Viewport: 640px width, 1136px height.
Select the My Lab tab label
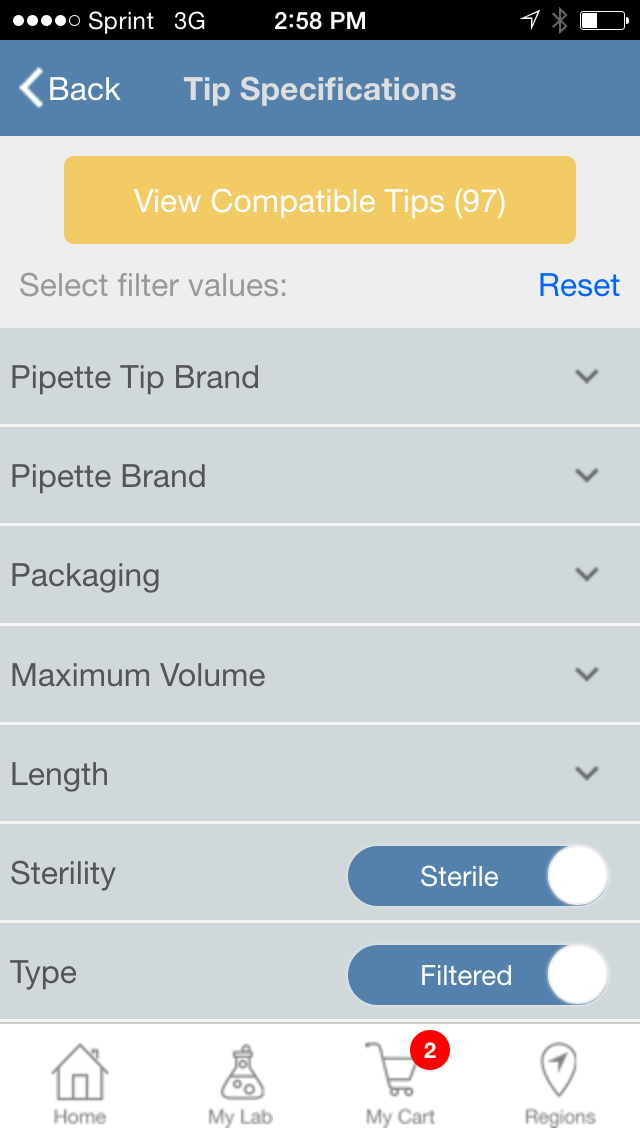tap(240, 1116)
